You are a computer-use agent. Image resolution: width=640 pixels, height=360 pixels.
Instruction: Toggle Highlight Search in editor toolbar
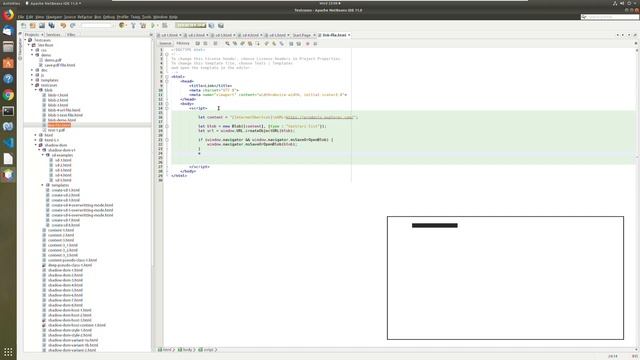[x=250, y=43]
